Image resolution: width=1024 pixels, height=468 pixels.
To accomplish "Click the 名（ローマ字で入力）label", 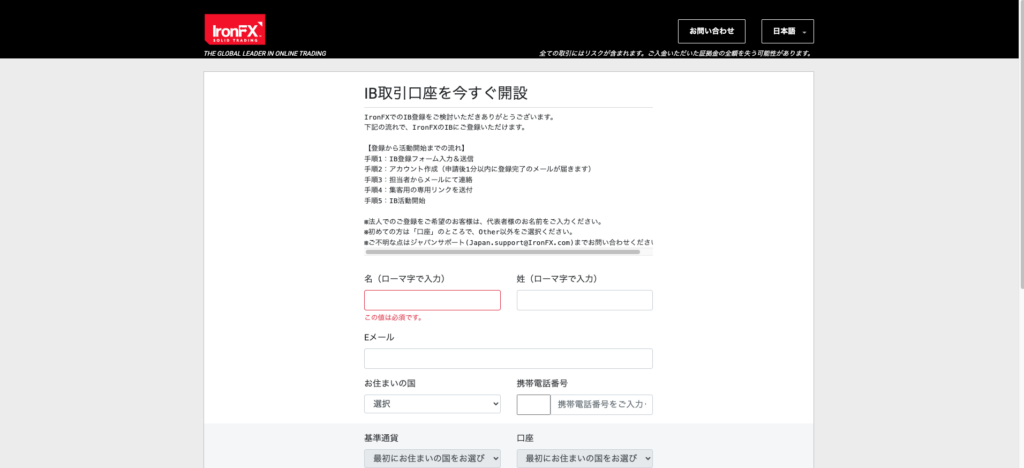I will coord(404,278).
